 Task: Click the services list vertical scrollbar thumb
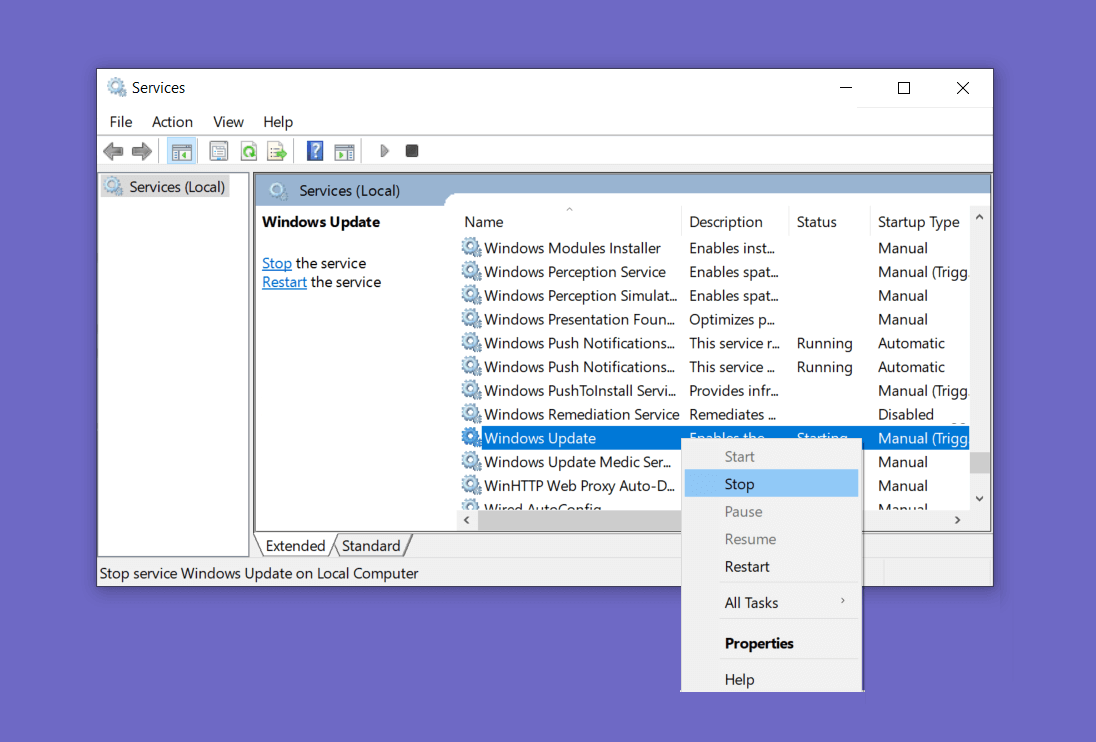[979, 462]
